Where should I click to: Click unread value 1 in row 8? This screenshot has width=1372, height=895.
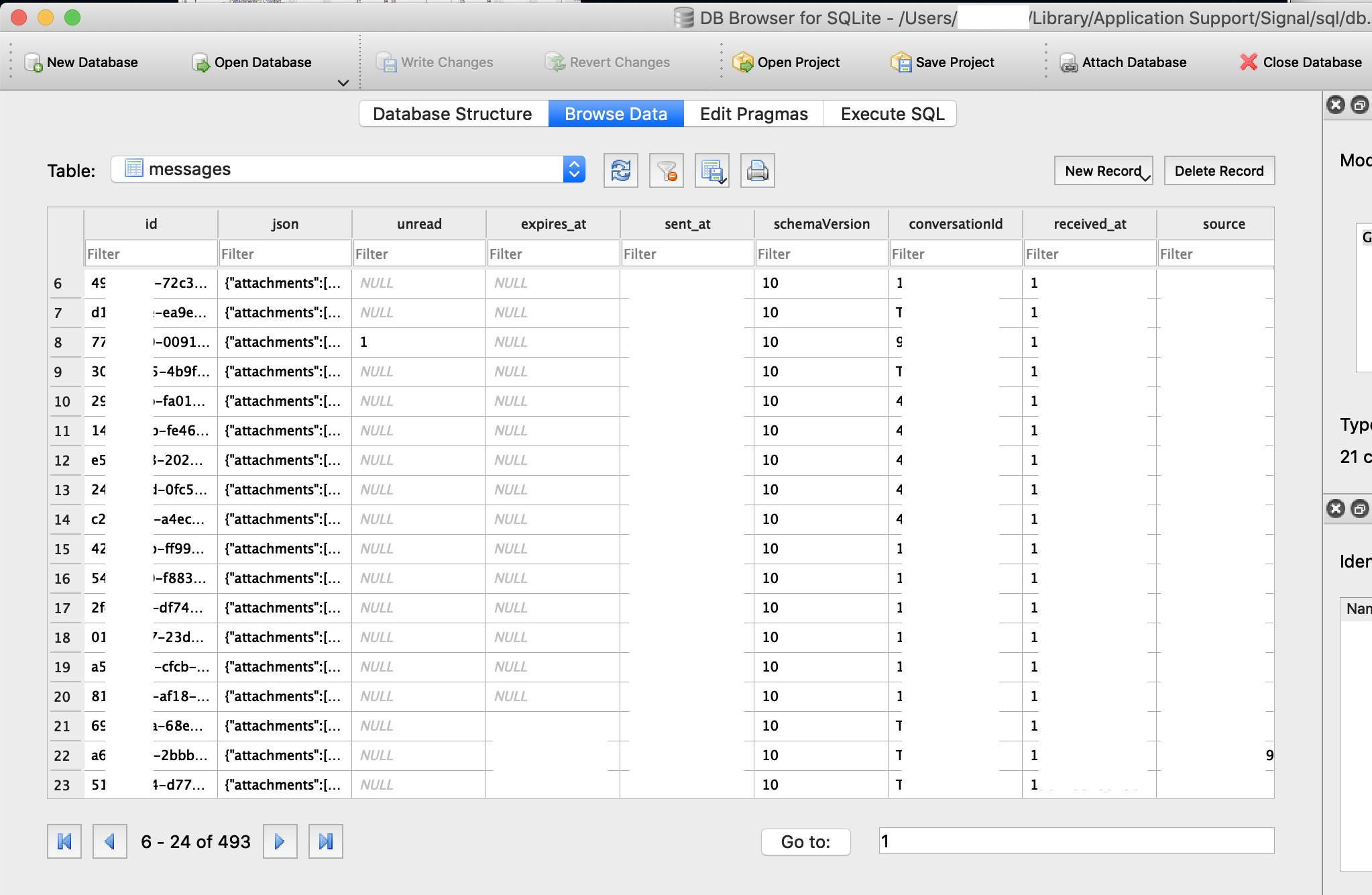[x=419, y=342]
